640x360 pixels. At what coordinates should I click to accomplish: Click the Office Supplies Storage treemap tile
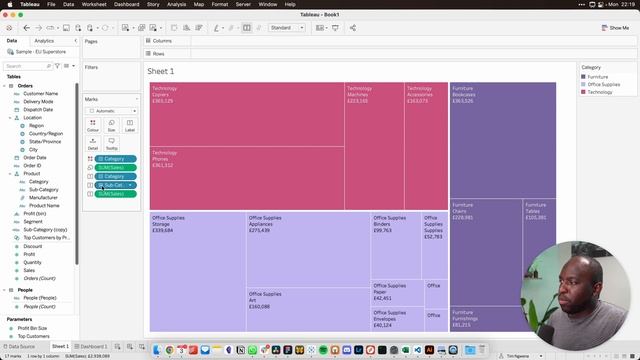198,271
